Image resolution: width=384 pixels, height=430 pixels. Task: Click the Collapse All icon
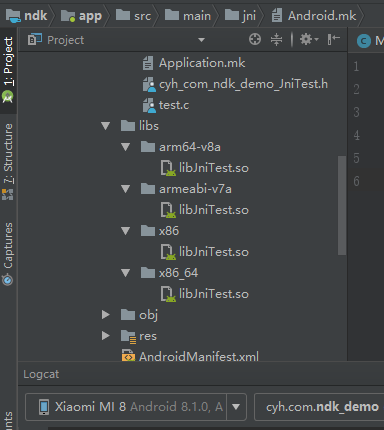click(x=277, y=39)
